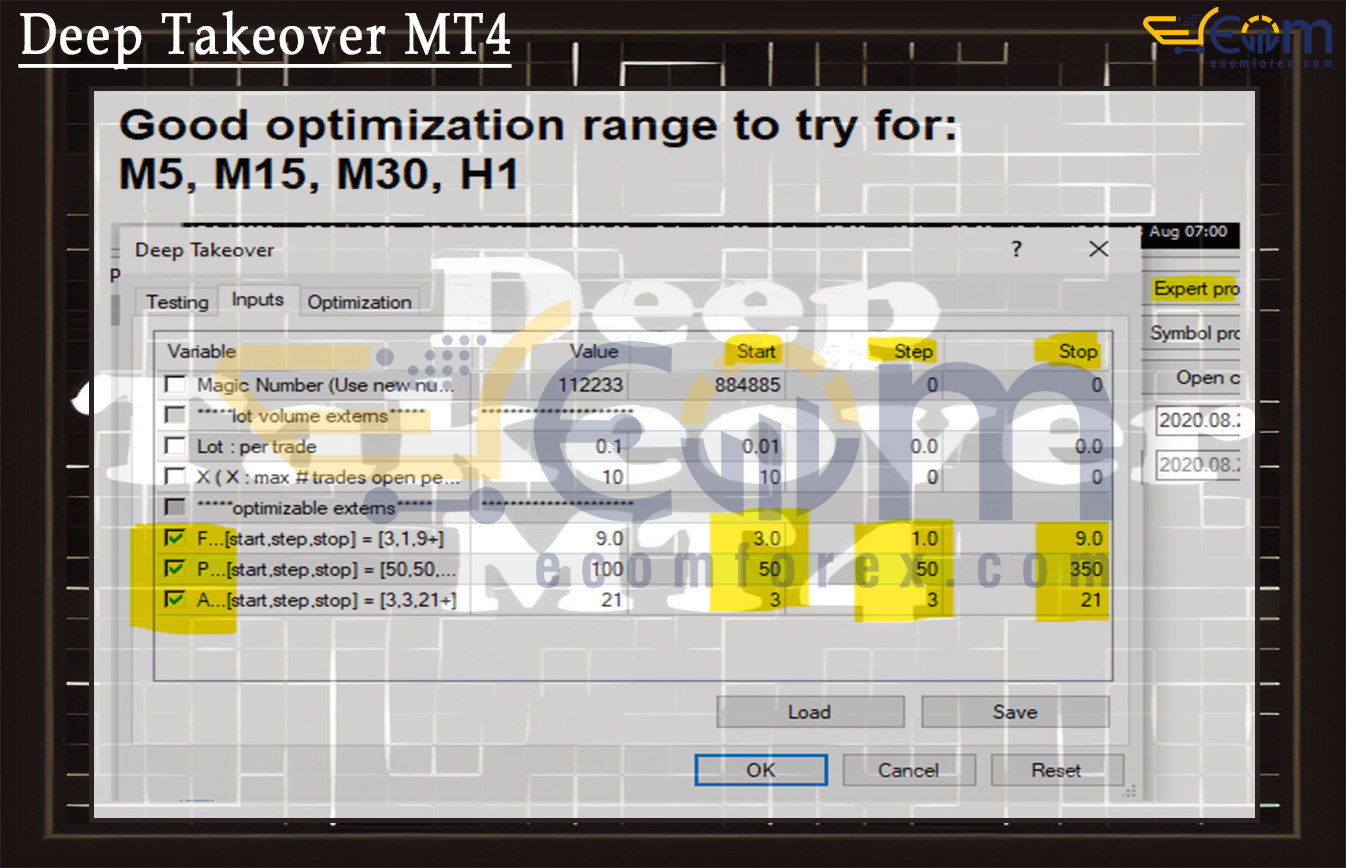The image size is (1346, 868).
Task: Disable the A...[3,3,21+] parameter checkbox
Action: pos(175,600)
